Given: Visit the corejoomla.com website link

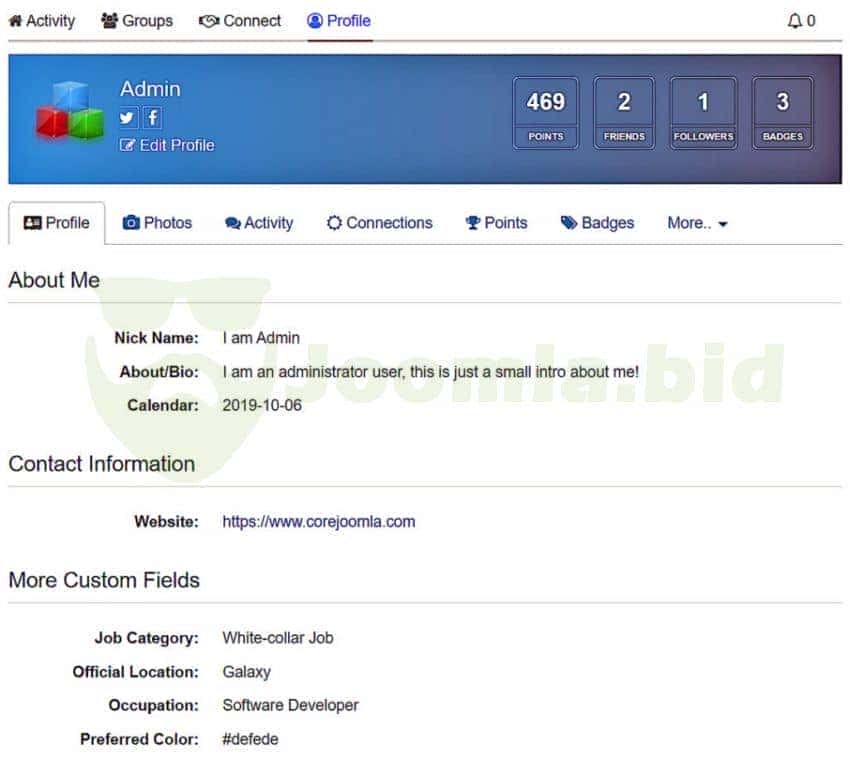Looking at the screenshot, I should [318, 521].
